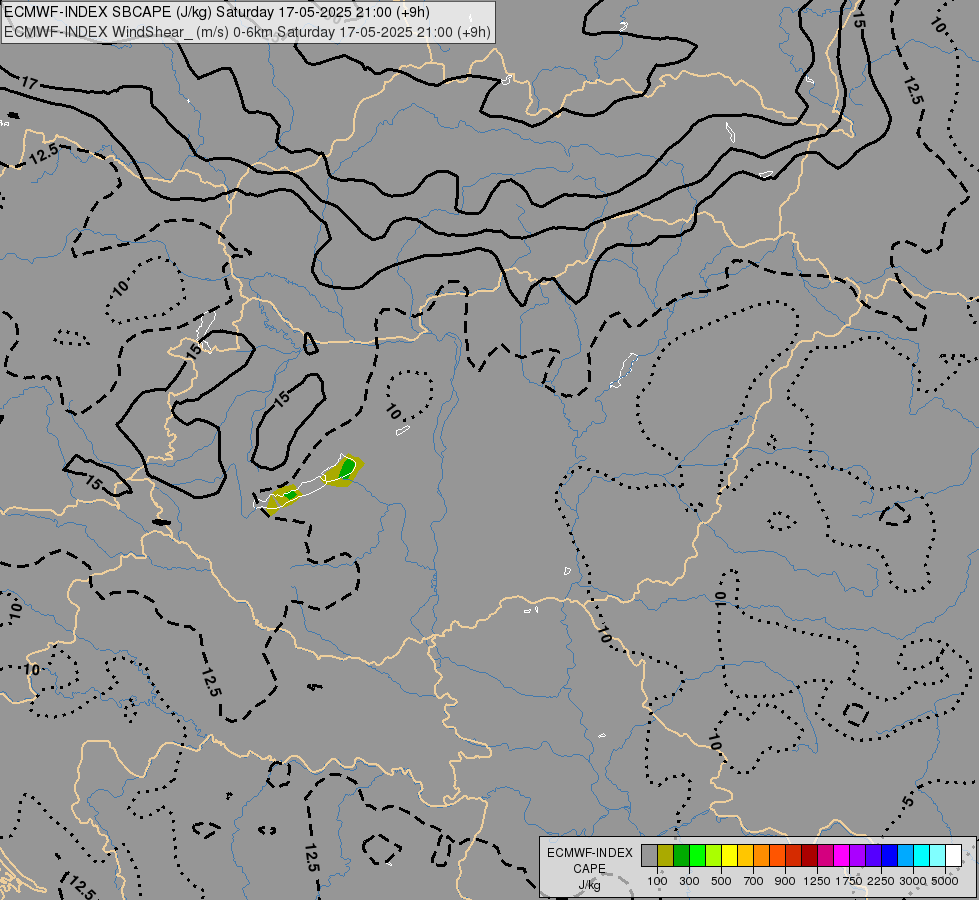Click the dotted contour label 5
This screenshot has height=900, width=979.
pyautogui.click(x=908, y=801)
